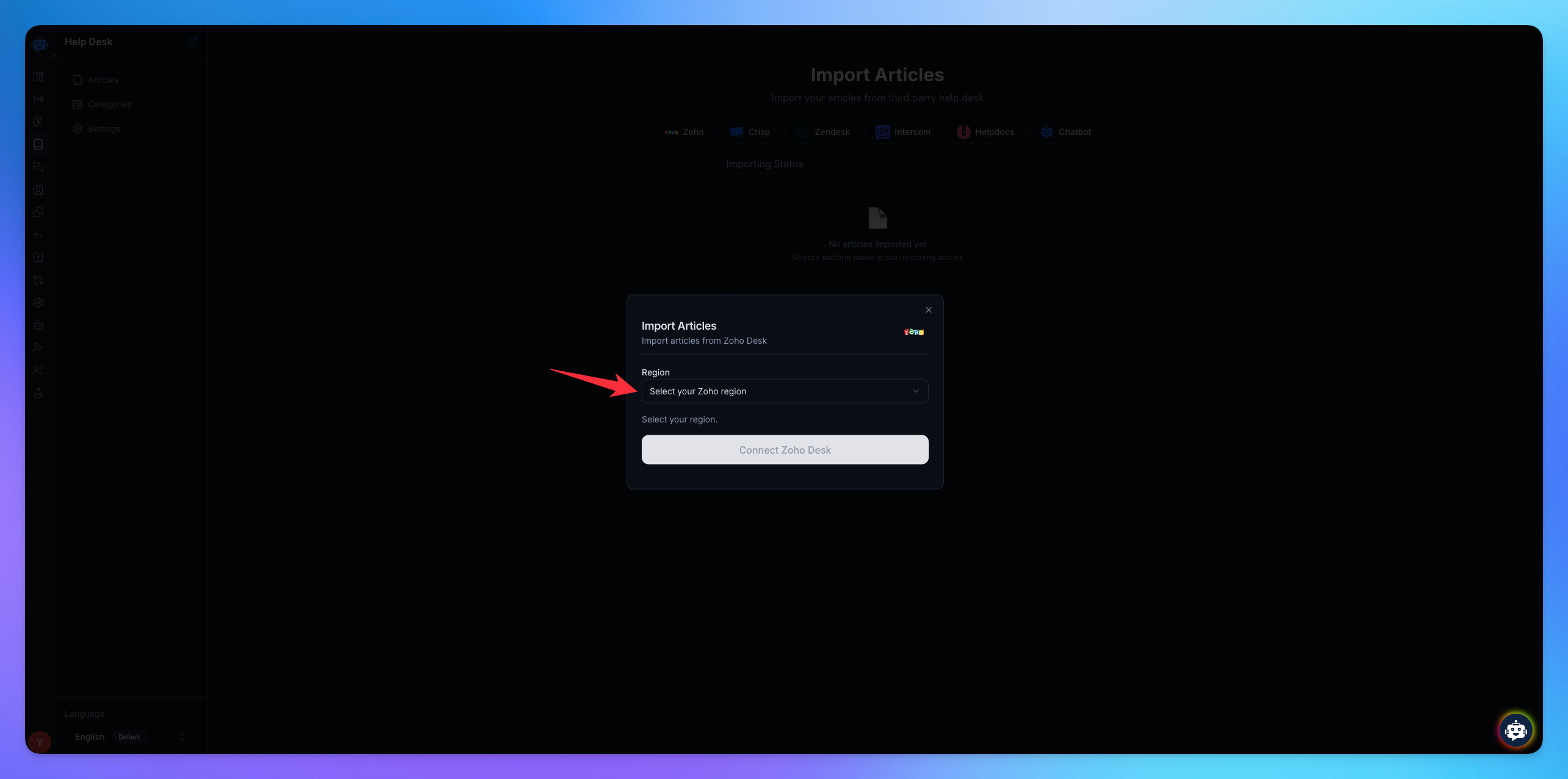
Task: Open the contacts card icon in the sidebar
Action: 38,190
